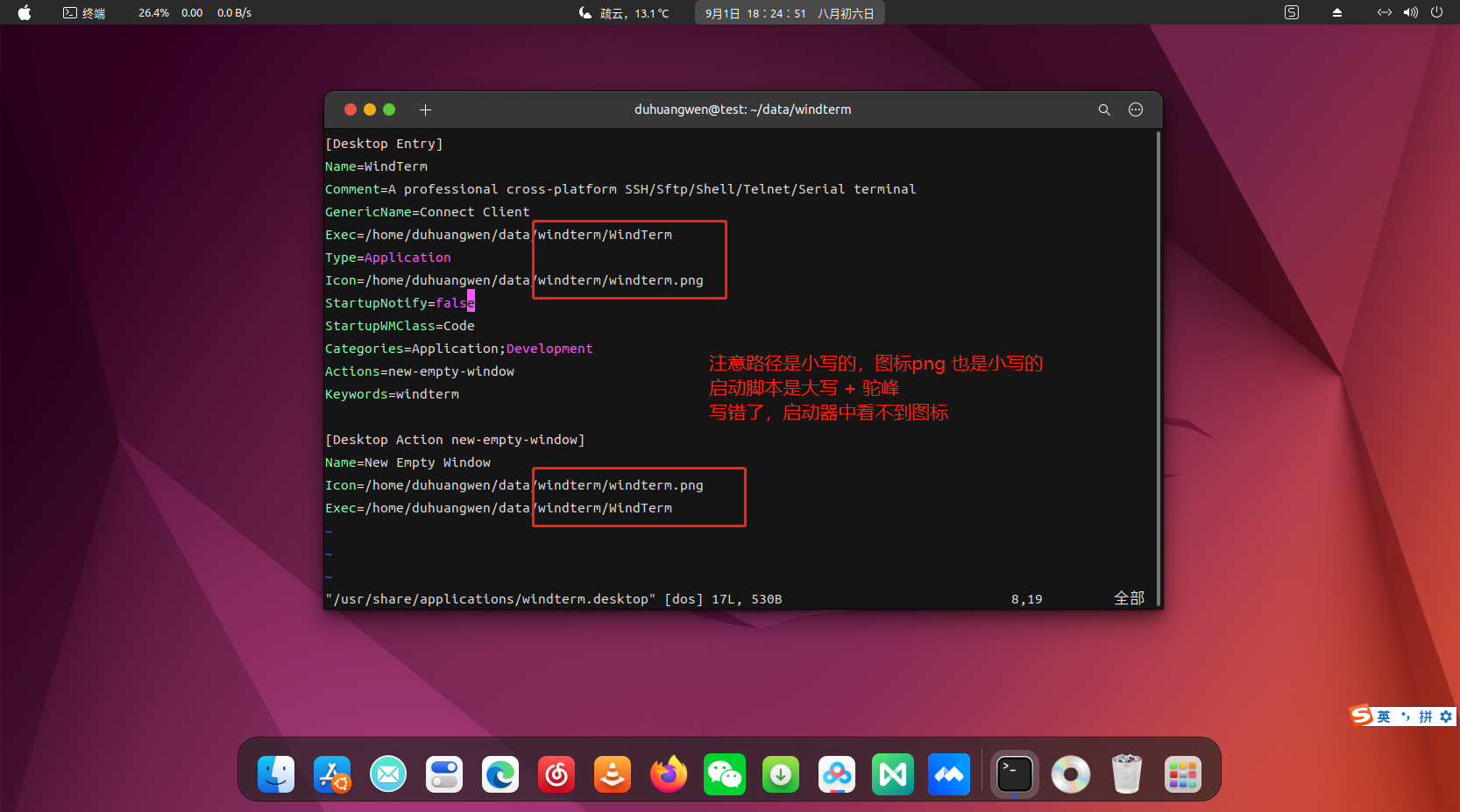Screen dimensions: 1460x812
Task: Launch the green M-logo app in dock
Action: (x=893, y=774)
